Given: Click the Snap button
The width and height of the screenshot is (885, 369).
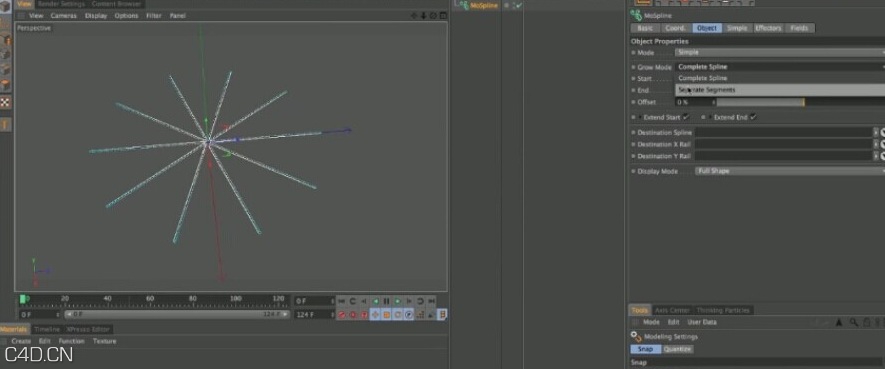Looking at the screenshot, I should coord(645,349).
